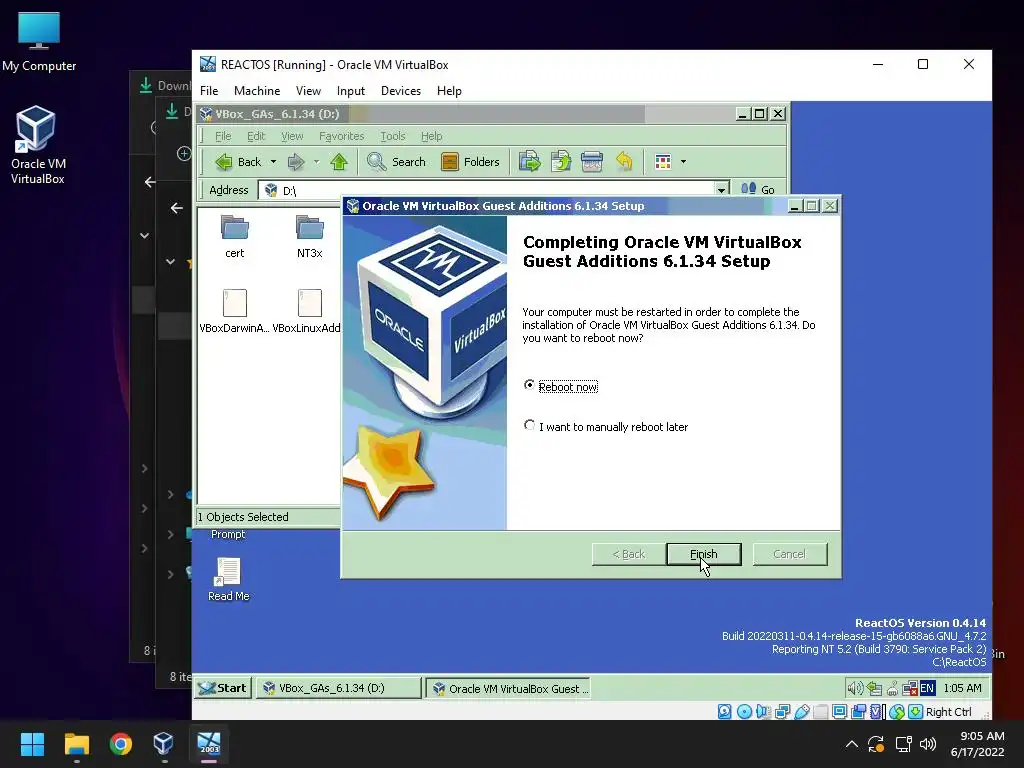Switch to VBox_GAs_6.1.34 (D:) taskbar button

pos(338,688)
